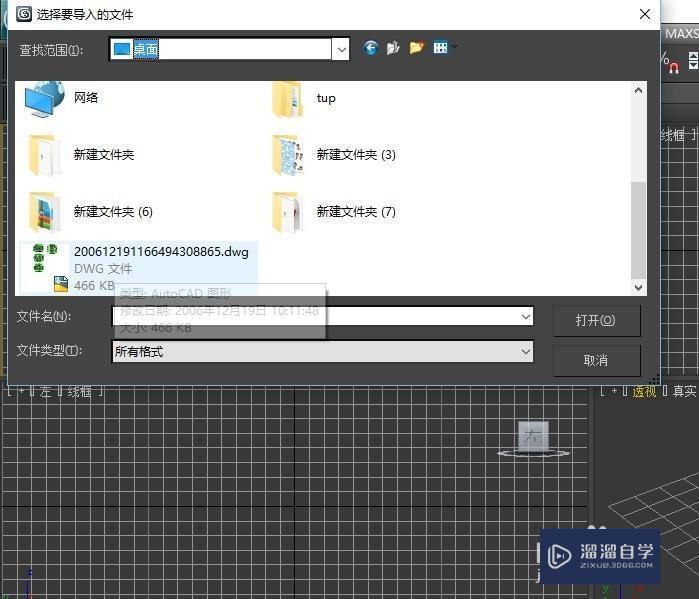The image size is (699, 599).
Task: Expand the 文件名 filename dropdown
Action: [526, 317]
